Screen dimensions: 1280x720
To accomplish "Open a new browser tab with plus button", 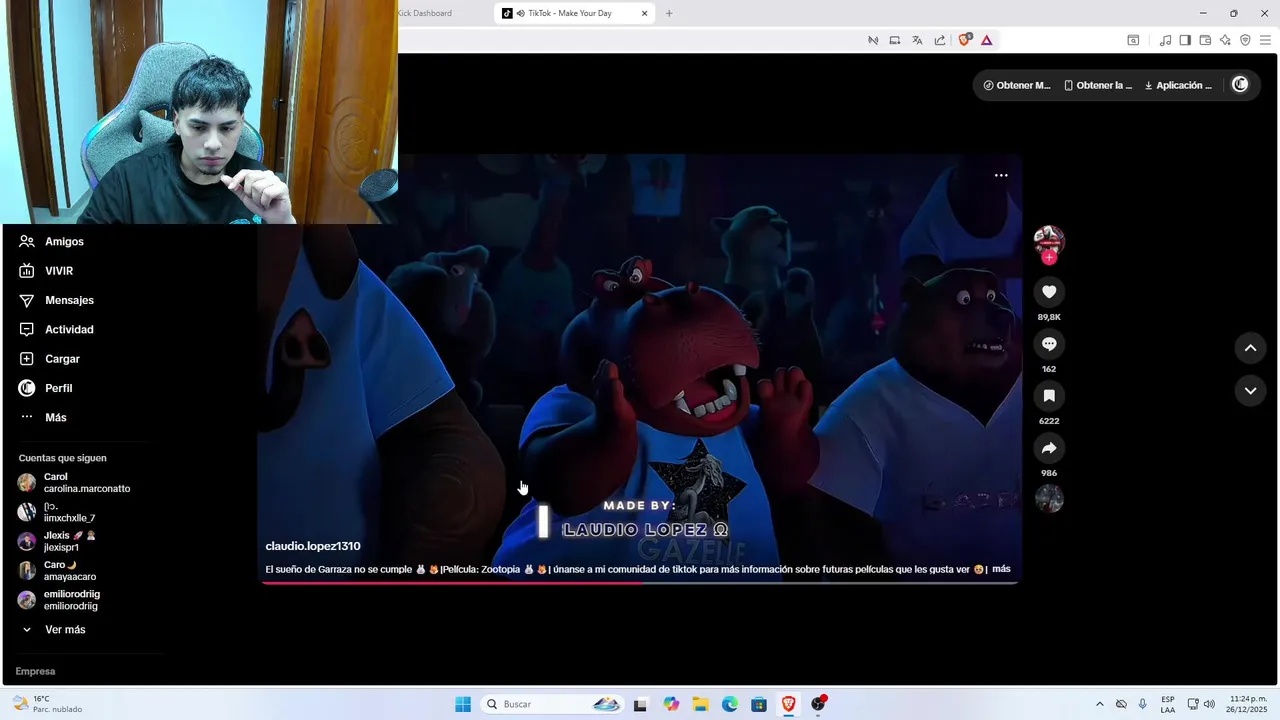I will coord(669,13).
